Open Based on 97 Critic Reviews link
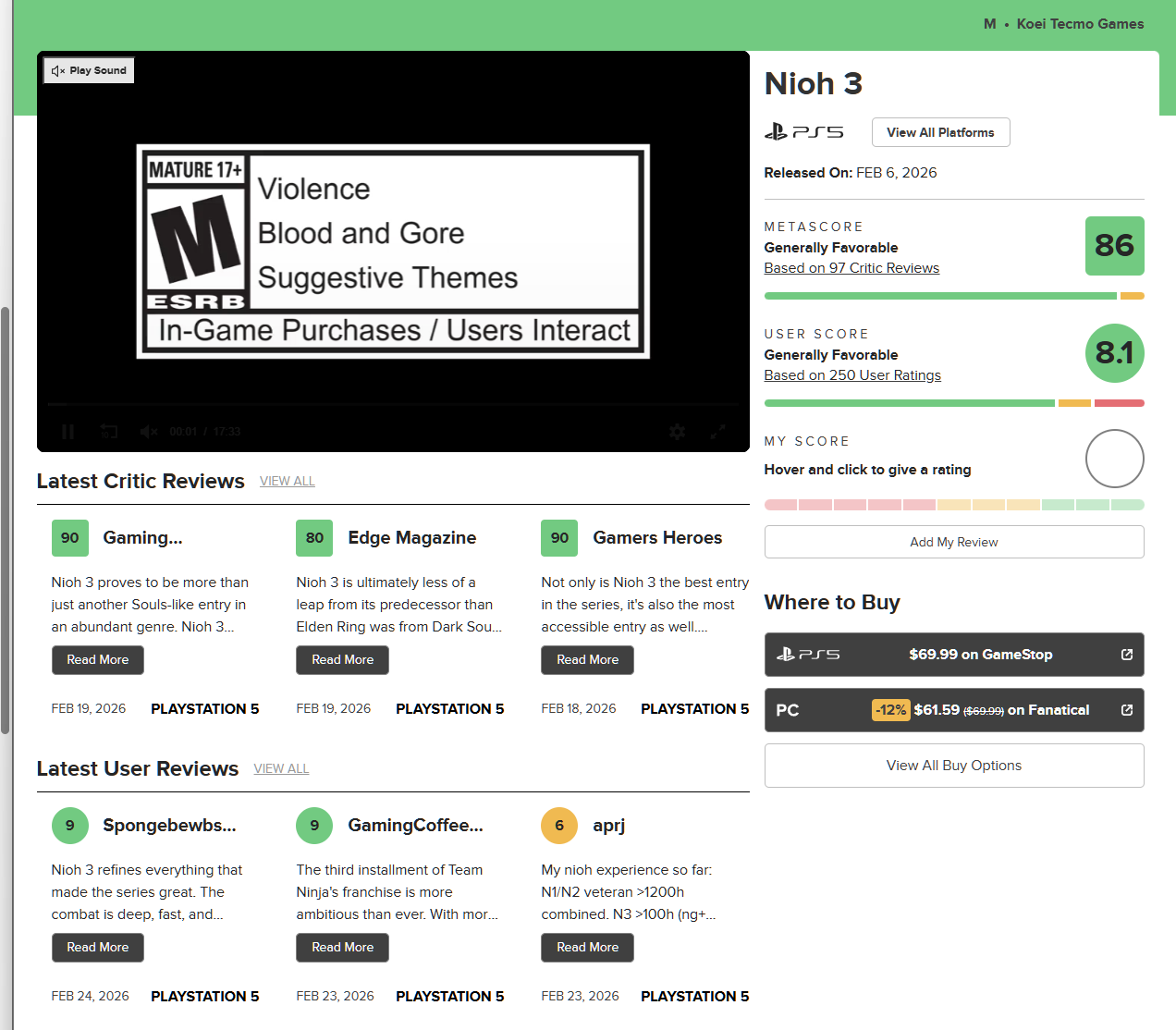Viewport: 1176px width, 1030px height. click(x=851, y=268)
